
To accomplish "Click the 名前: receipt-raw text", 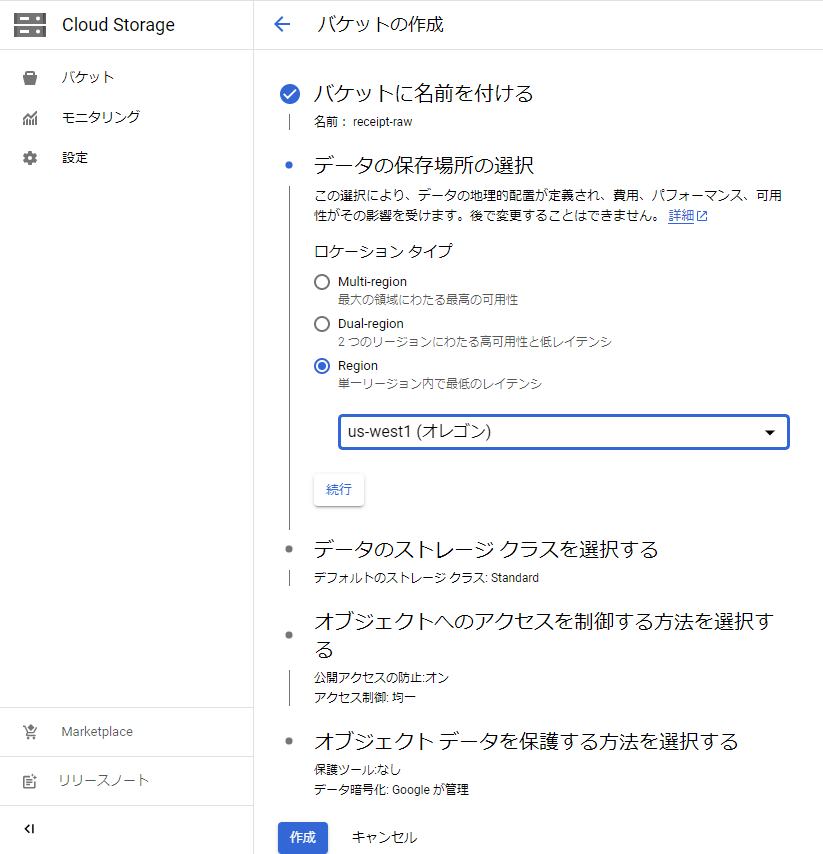I will pyautogui.click(x=363, y=122).
